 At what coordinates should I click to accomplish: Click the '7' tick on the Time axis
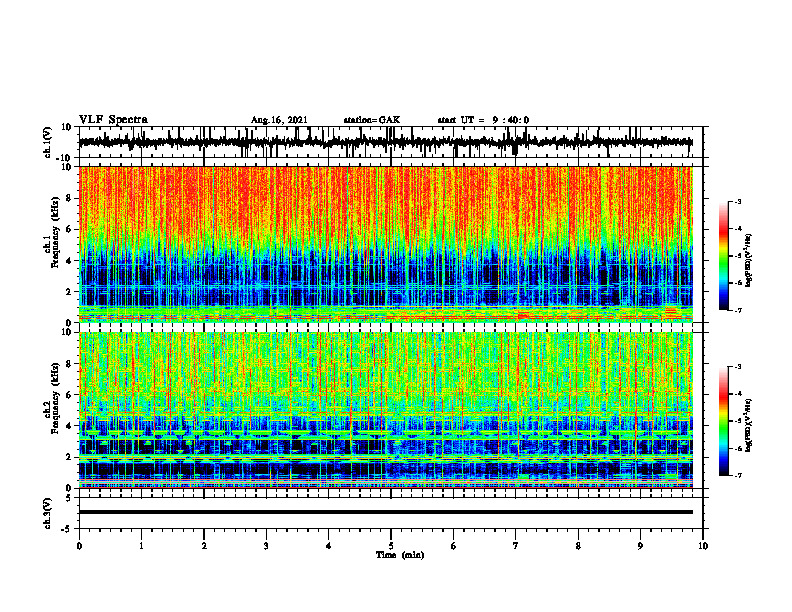(516, 546)
